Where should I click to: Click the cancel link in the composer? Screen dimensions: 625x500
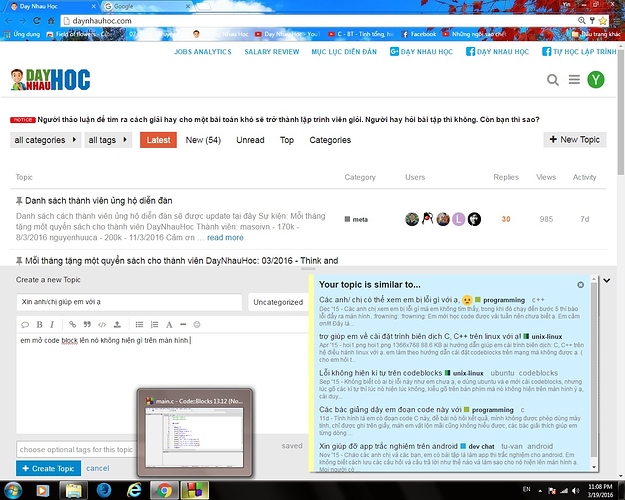97,468
